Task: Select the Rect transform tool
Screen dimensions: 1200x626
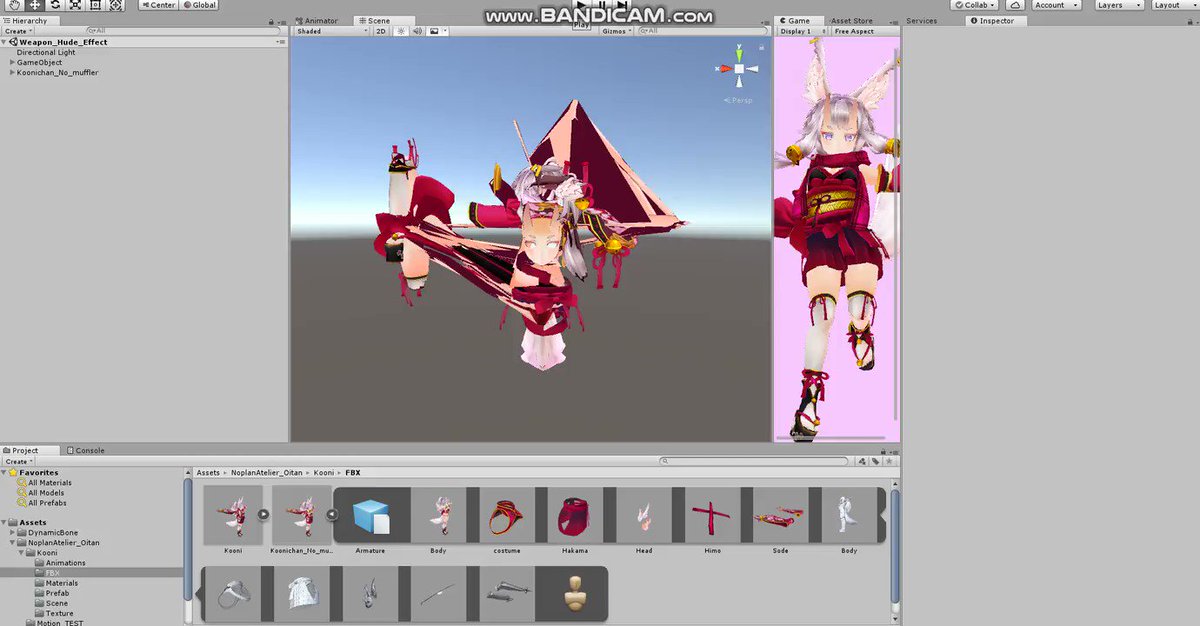Action: click(96, 5)
